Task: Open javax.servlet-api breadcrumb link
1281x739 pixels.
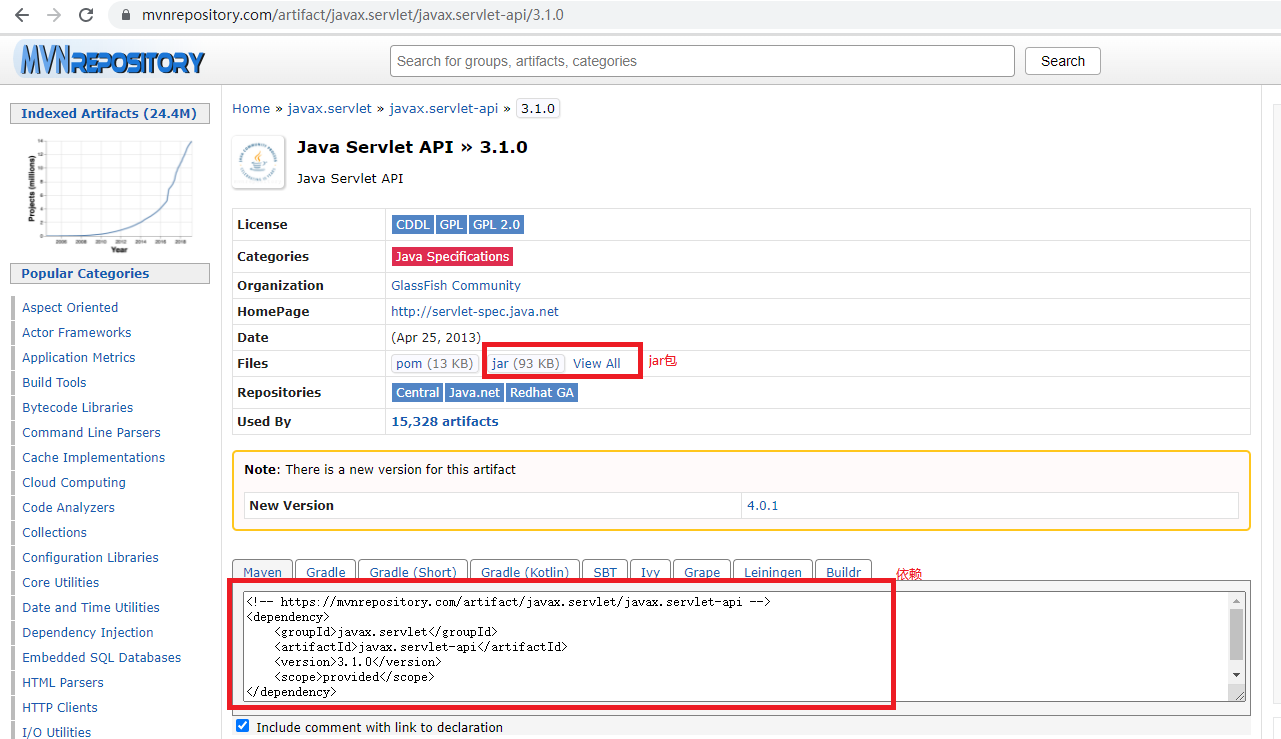Action: [444, 108]
